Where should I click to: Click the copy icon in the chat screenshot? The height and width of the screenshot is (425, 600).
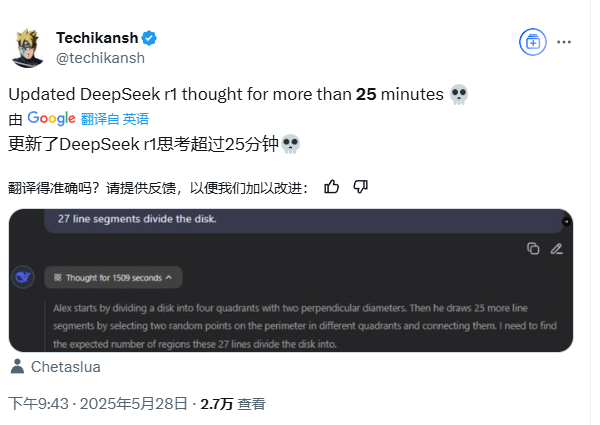coord(533,248)
